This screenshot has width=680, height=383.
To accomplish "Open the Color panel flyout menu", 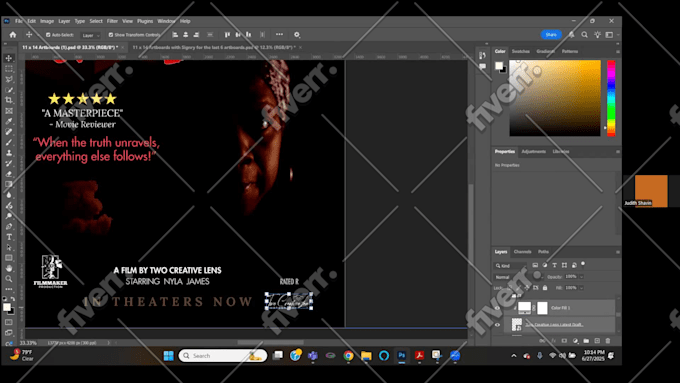I will point(618,52).
